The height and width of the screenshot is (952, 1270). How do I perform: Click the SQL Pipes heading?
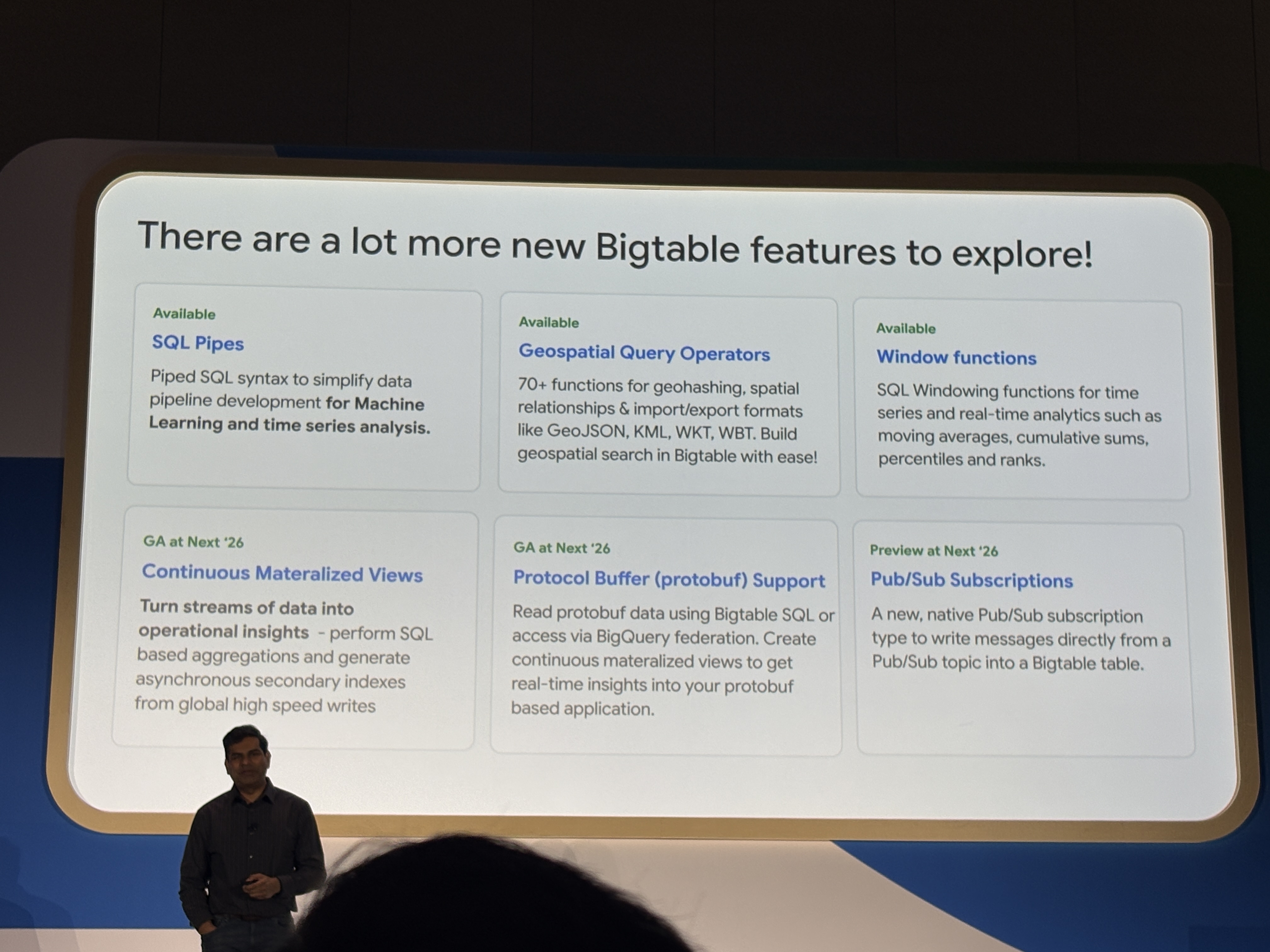click(197, 343)
